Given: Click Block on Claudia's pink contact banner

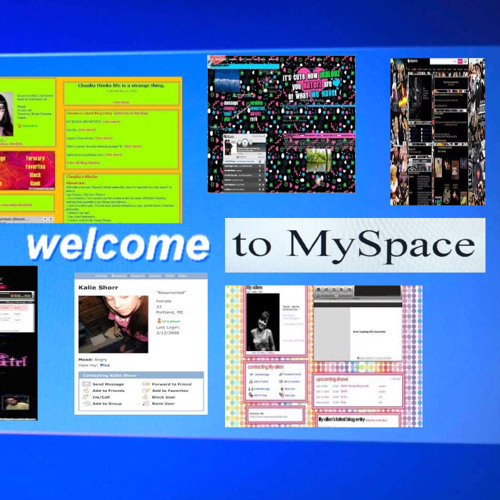Looking at the screenshot, I should (35, 175).
